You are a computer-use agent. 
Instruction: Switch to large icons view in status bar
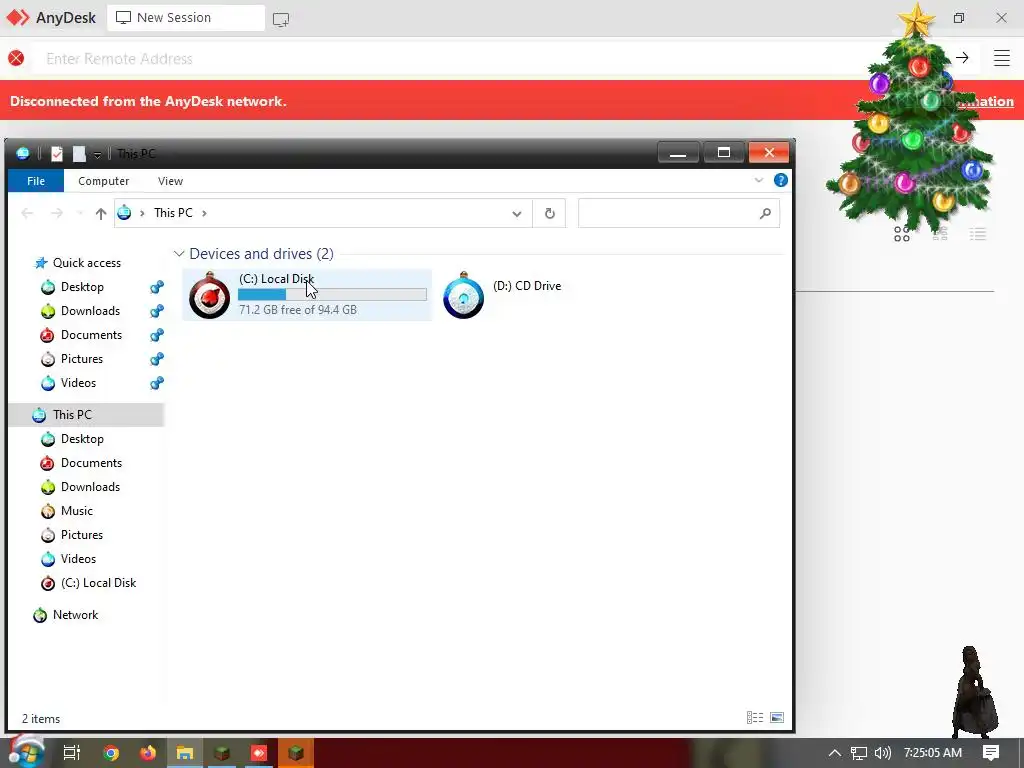(x=776, y=718)
